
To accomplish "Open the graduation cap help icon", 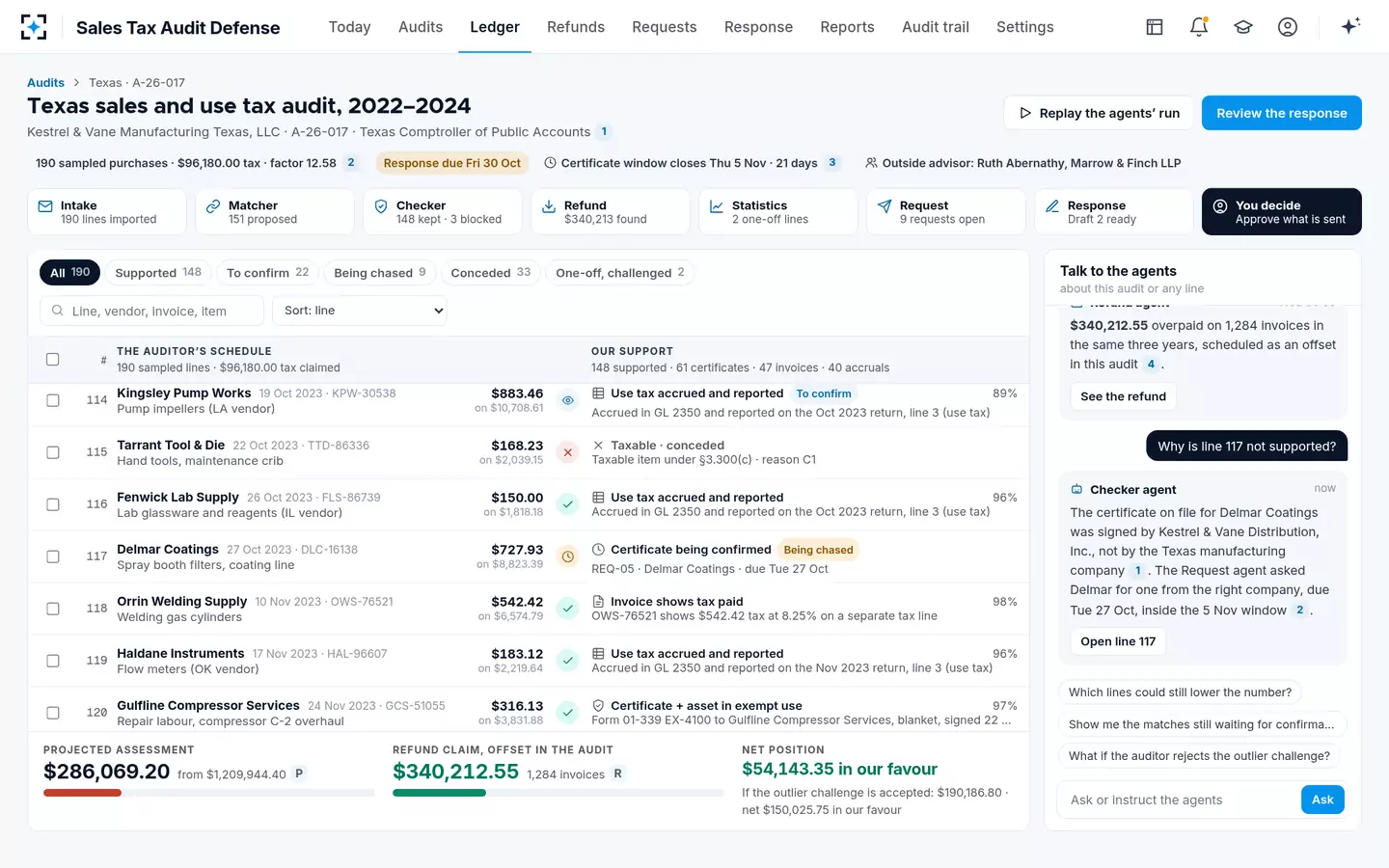I will [x=1243, y=27].
